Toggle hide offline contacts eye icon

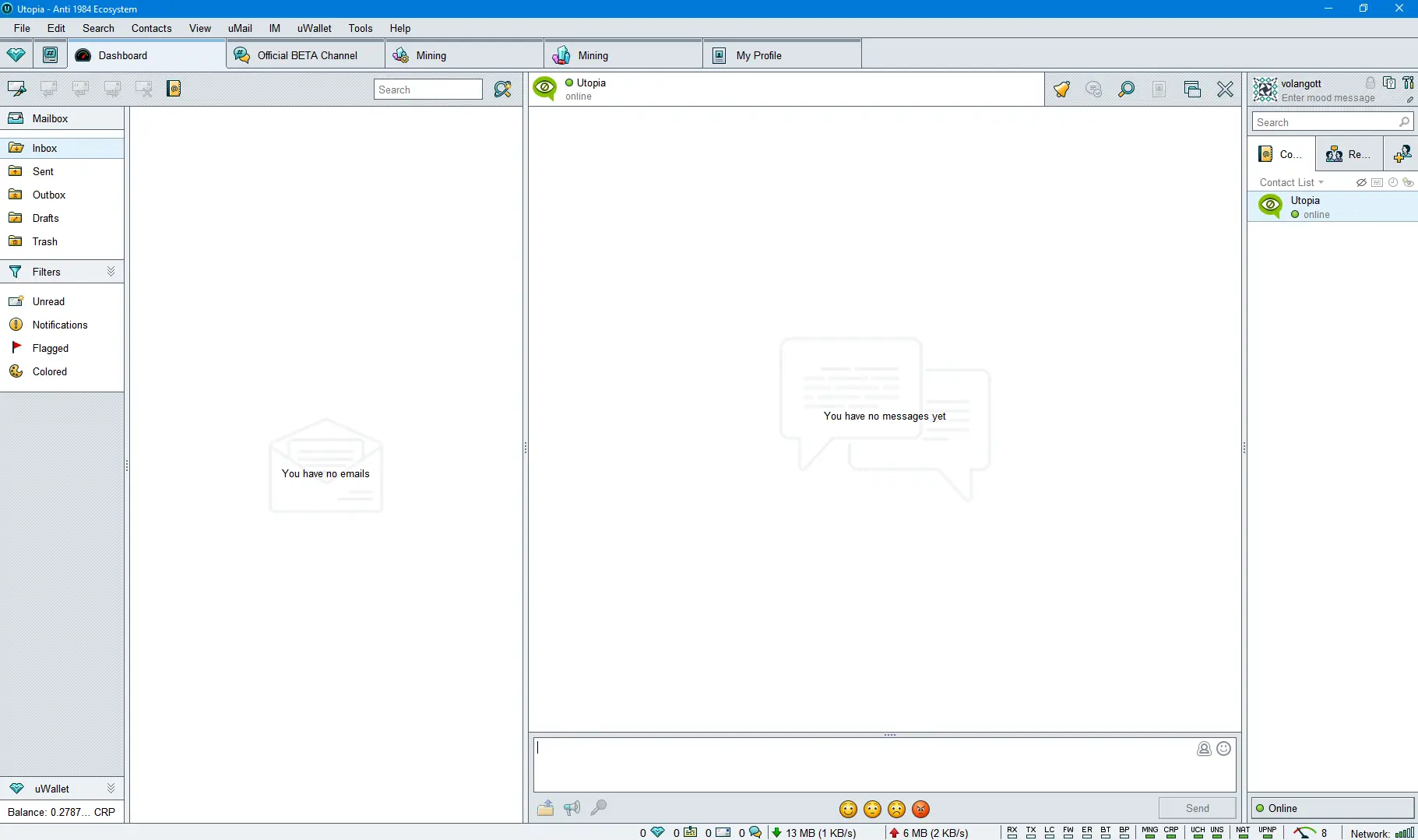pos(1361,182)
